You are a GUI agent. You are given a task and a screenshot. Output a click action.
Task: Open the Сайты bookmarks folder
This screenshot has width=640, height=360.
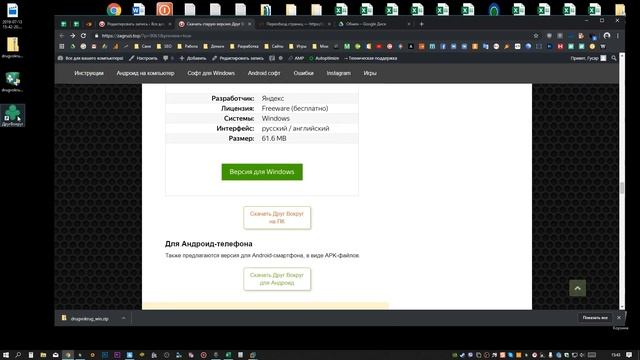pos(273,47)
